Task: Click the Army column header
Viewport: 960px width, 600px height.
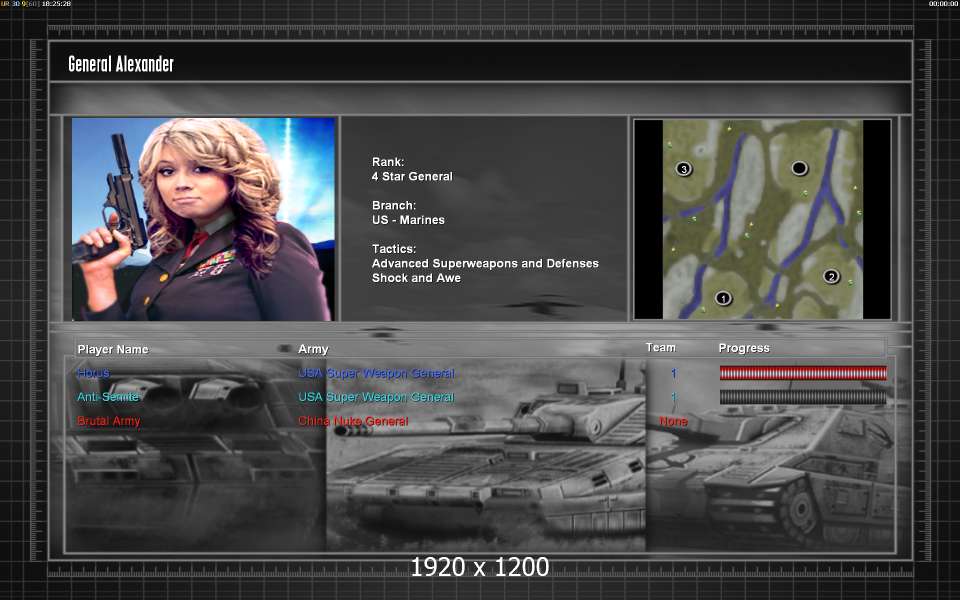Action: pos(313,348)
